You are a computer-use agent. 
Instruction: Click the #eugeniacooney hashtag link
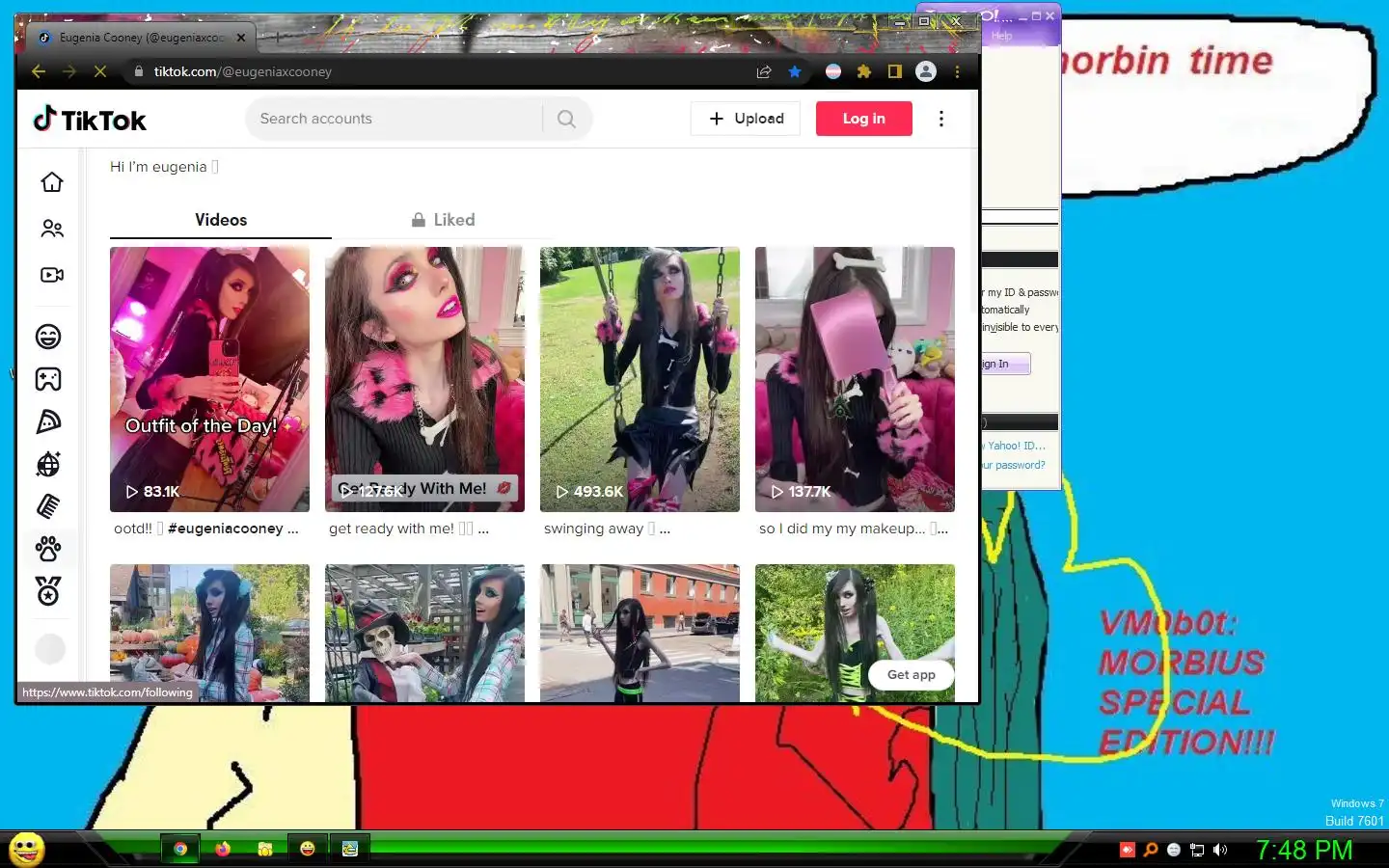[226, 529]
